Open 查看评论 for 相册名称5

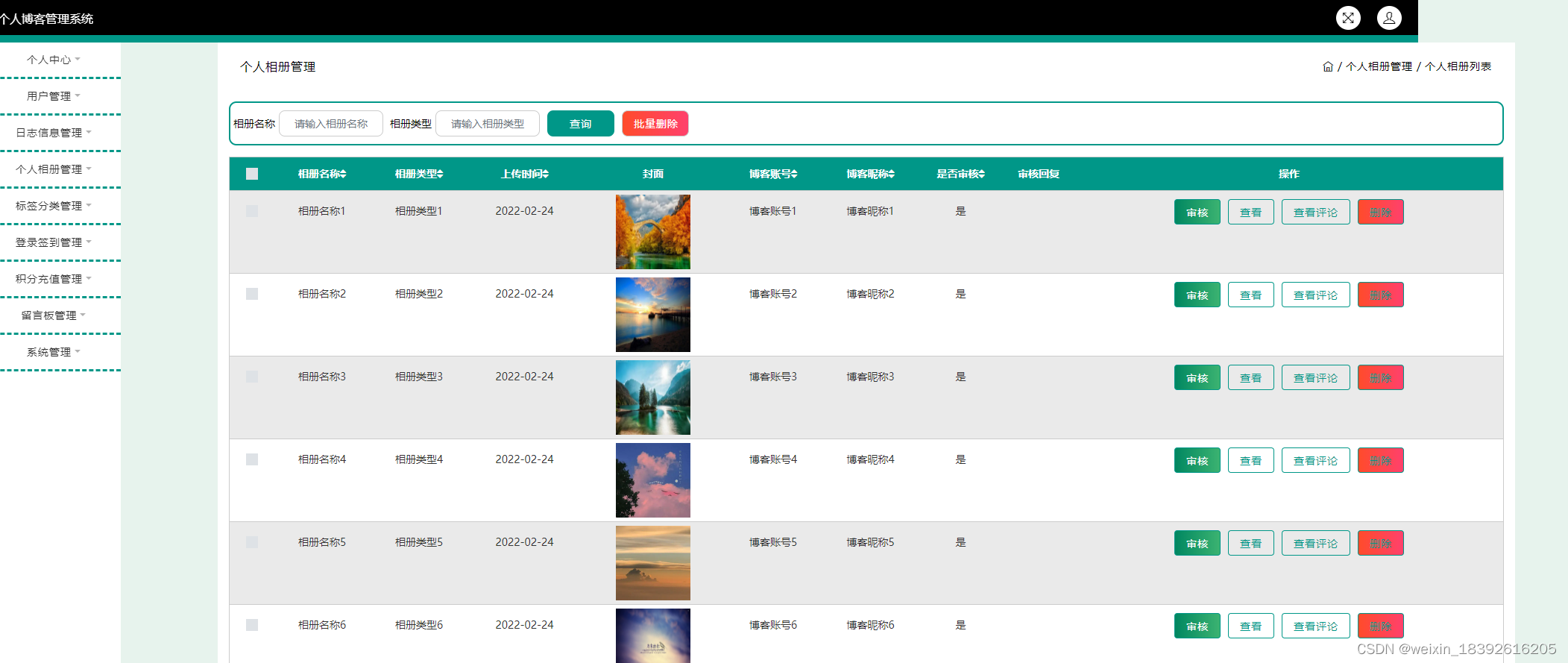point(1316,544)
